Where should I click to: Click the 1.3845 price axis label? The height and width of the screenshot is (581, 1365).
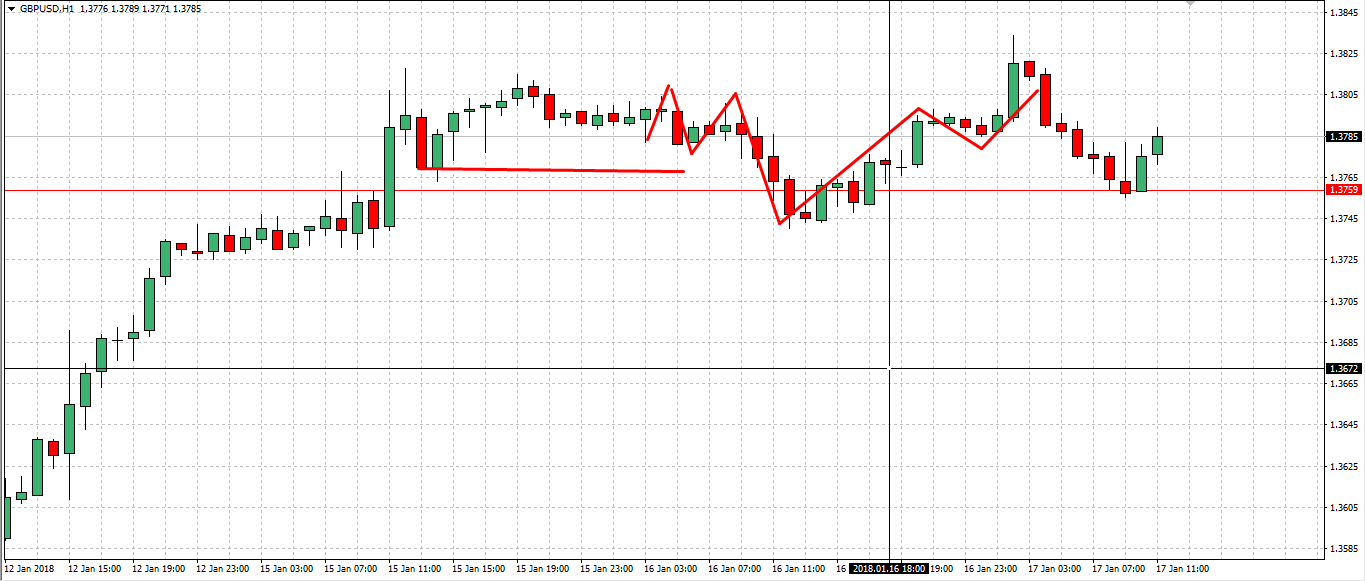pos(1344,12)
